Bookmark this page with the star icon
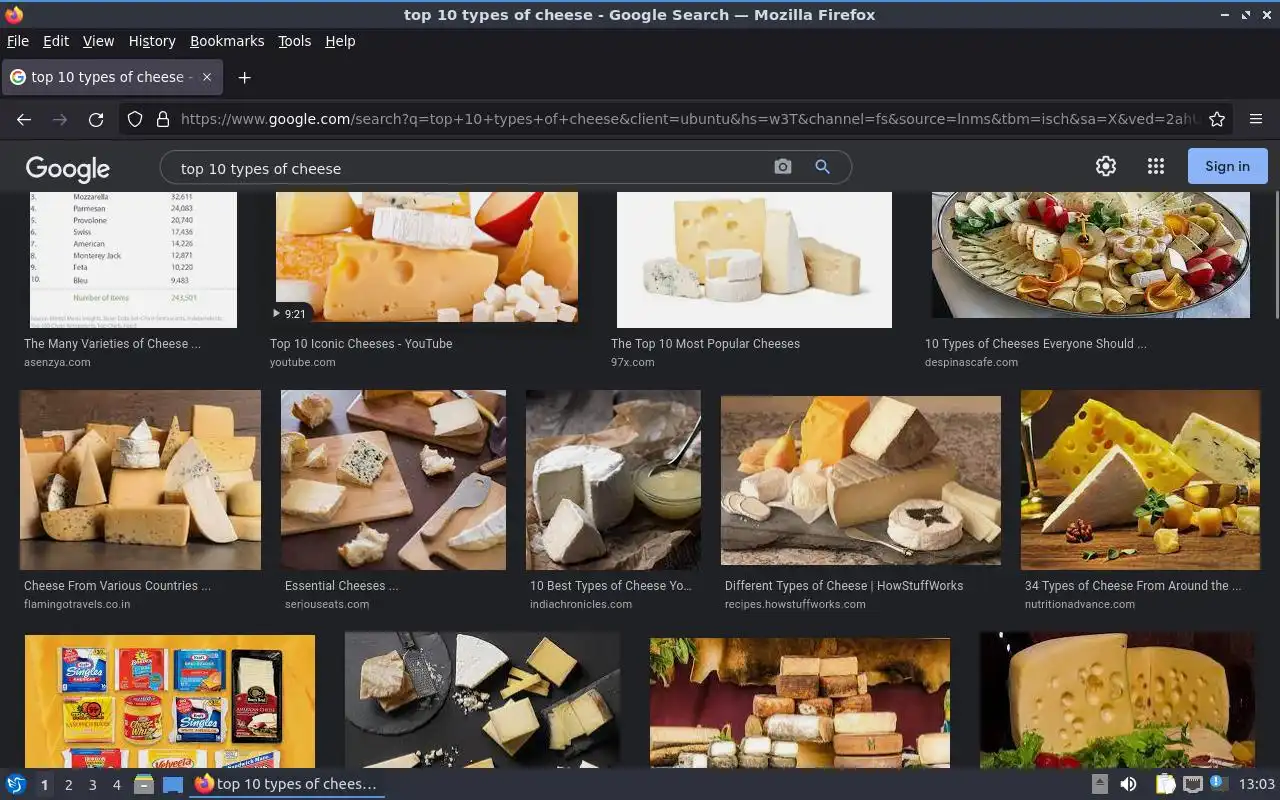1280x800 pixels. (1217, 119)
